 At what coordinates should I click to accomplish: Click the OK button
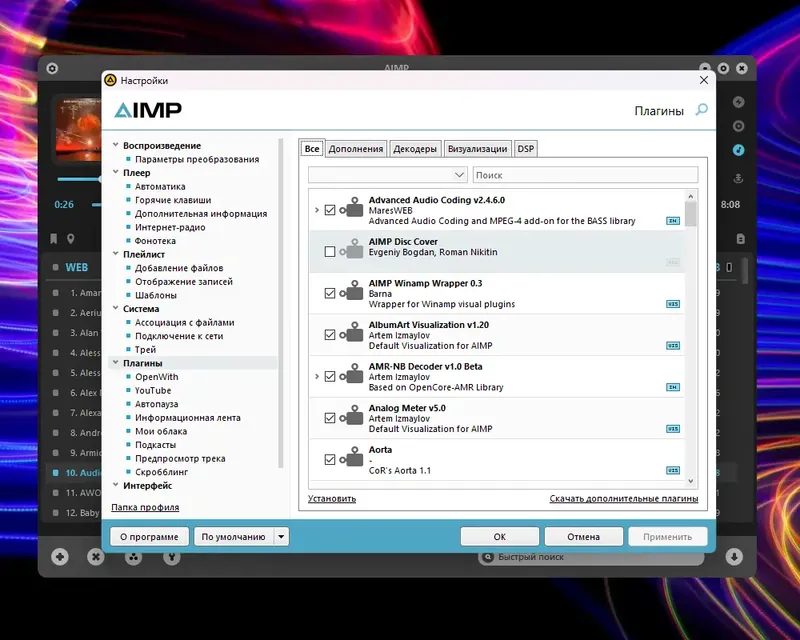point(499,536)
